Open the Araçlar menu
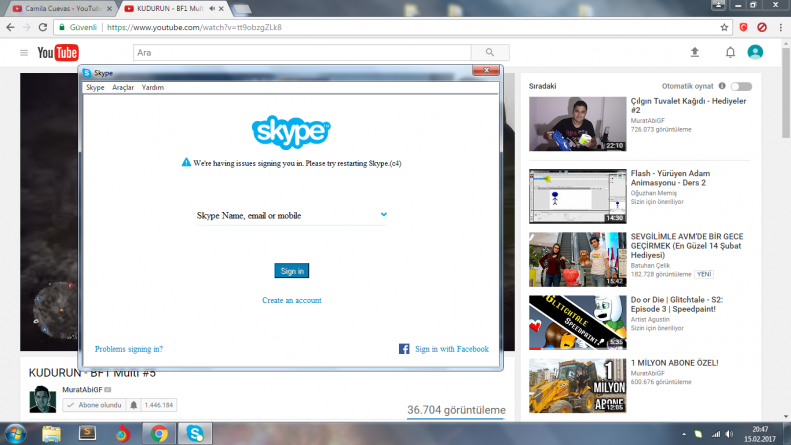 tap(123, 87)
